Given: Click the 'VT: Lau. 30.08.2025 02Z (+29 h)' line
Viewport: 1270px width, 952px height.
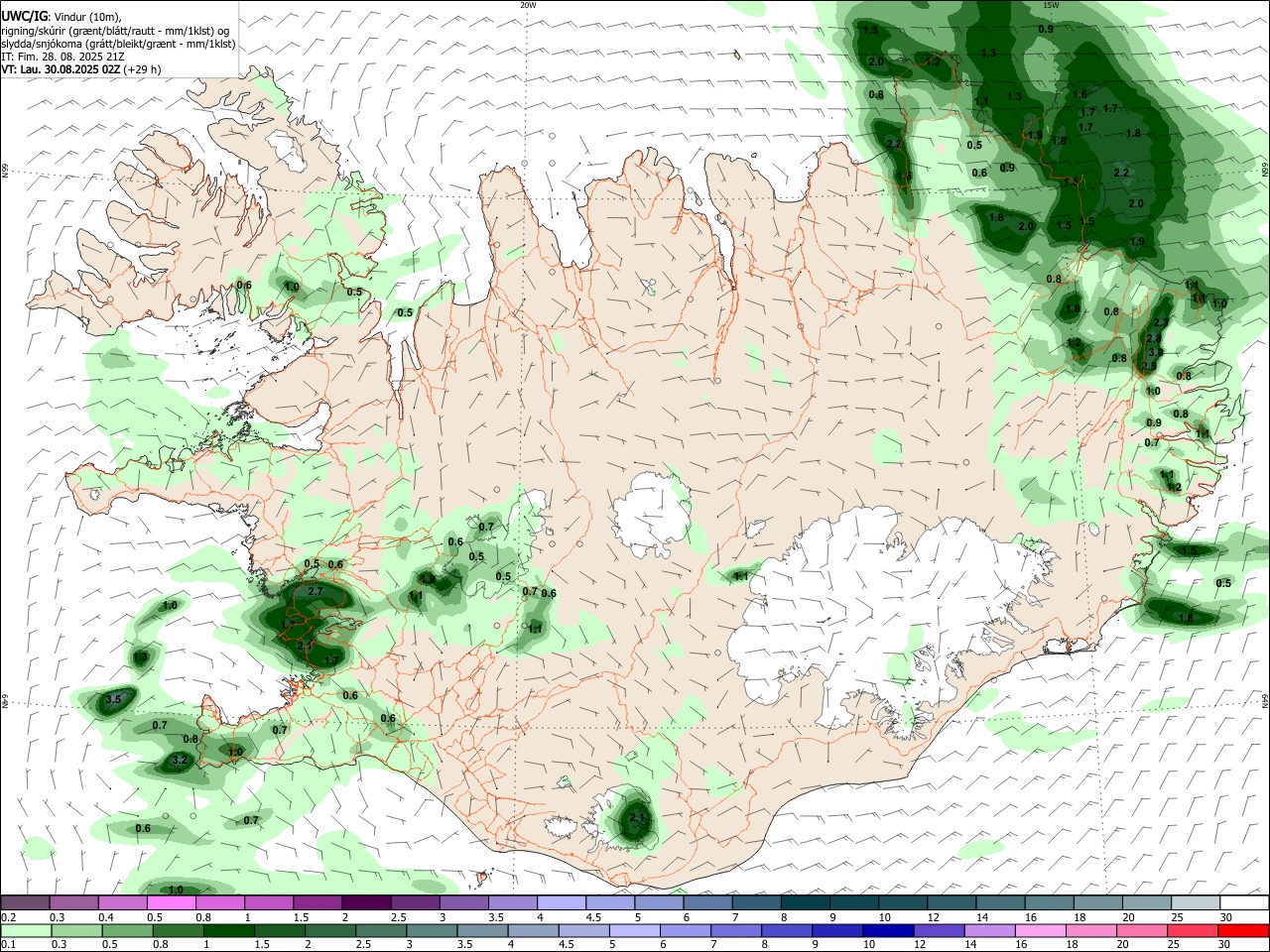Looking at the screenshot, I should click(81, 69).
